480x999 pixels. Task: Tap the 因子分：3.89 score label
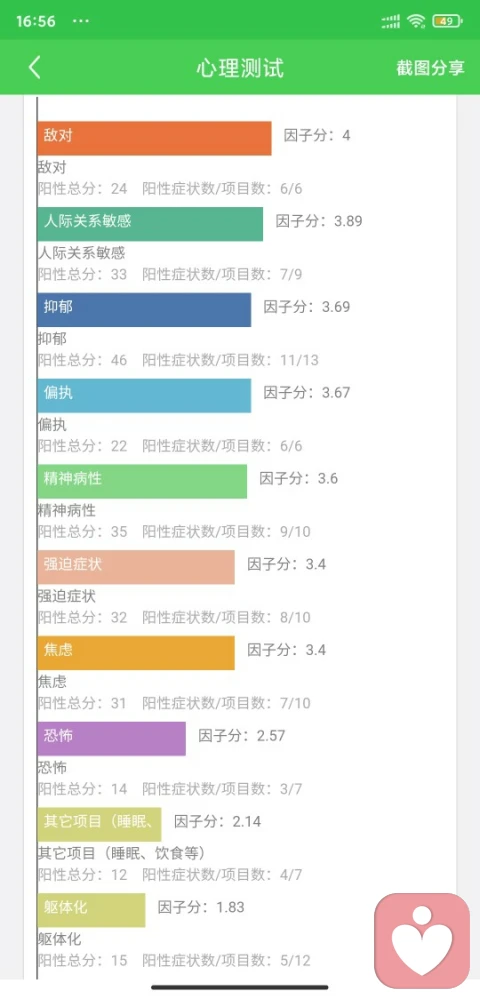pyautogui.click(x=319, y=221)
